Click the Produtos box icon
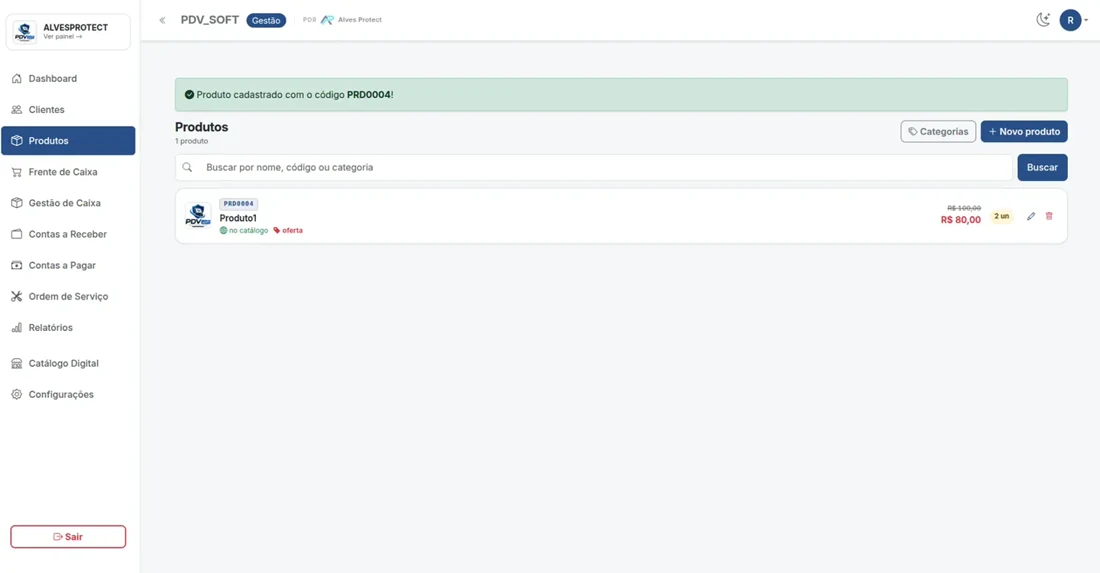The width and height of the screenshot is (1100, 573). tap(17, 141)
